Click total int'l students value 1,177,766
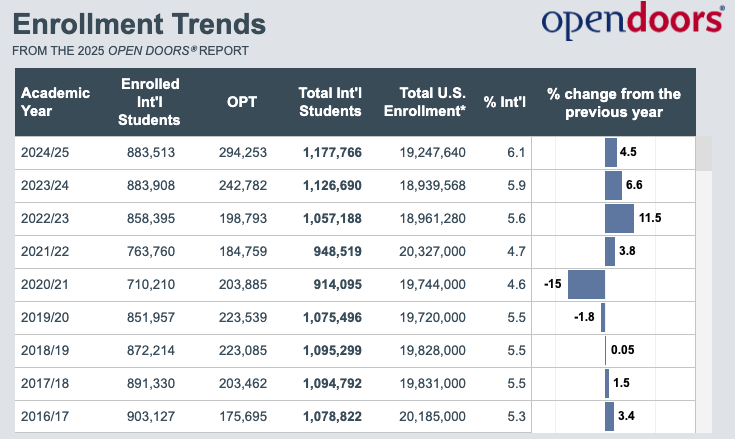This screenshot has height=439, width=735. click(332, 152)
